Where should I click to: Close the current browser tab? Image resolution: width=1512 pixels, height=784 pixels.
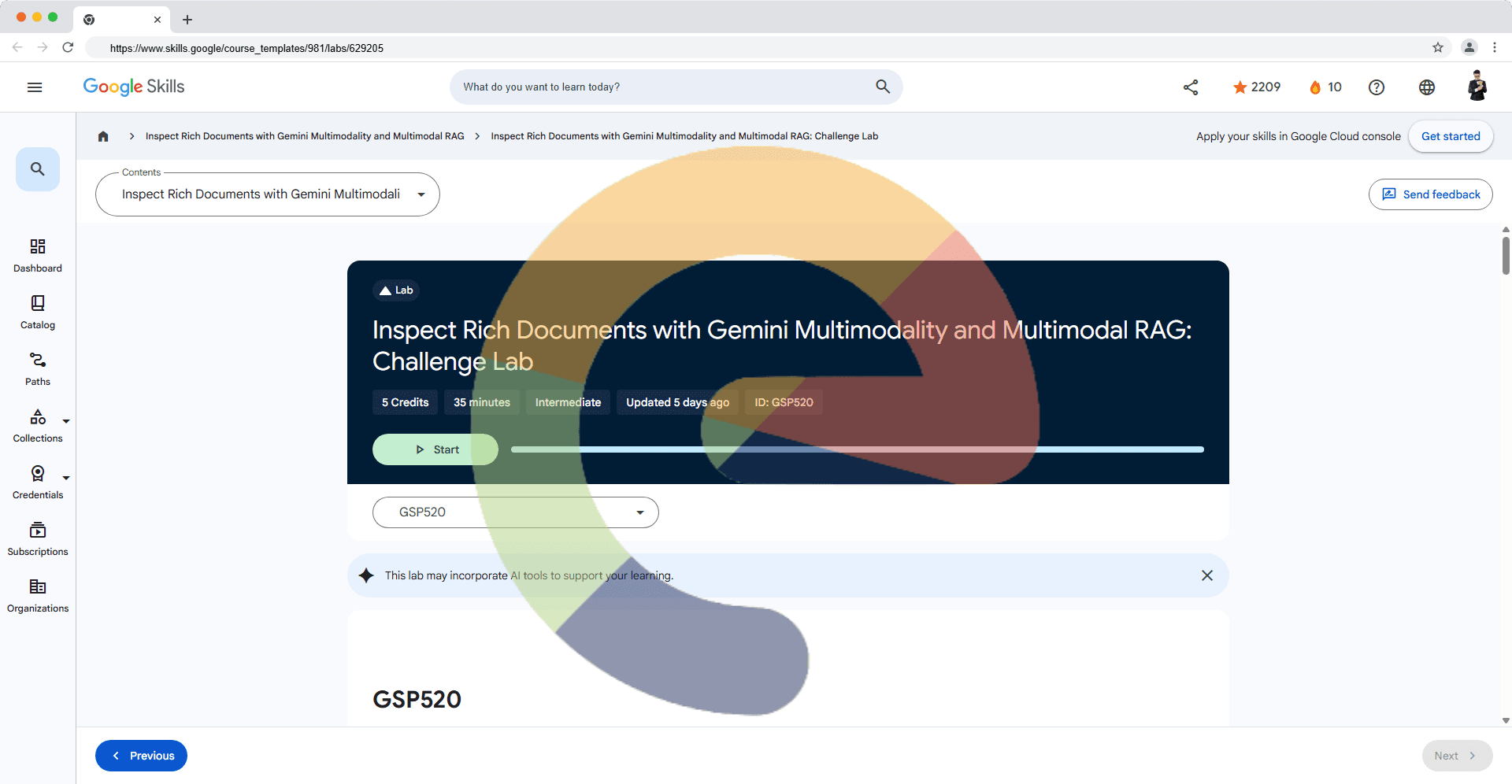157,20
